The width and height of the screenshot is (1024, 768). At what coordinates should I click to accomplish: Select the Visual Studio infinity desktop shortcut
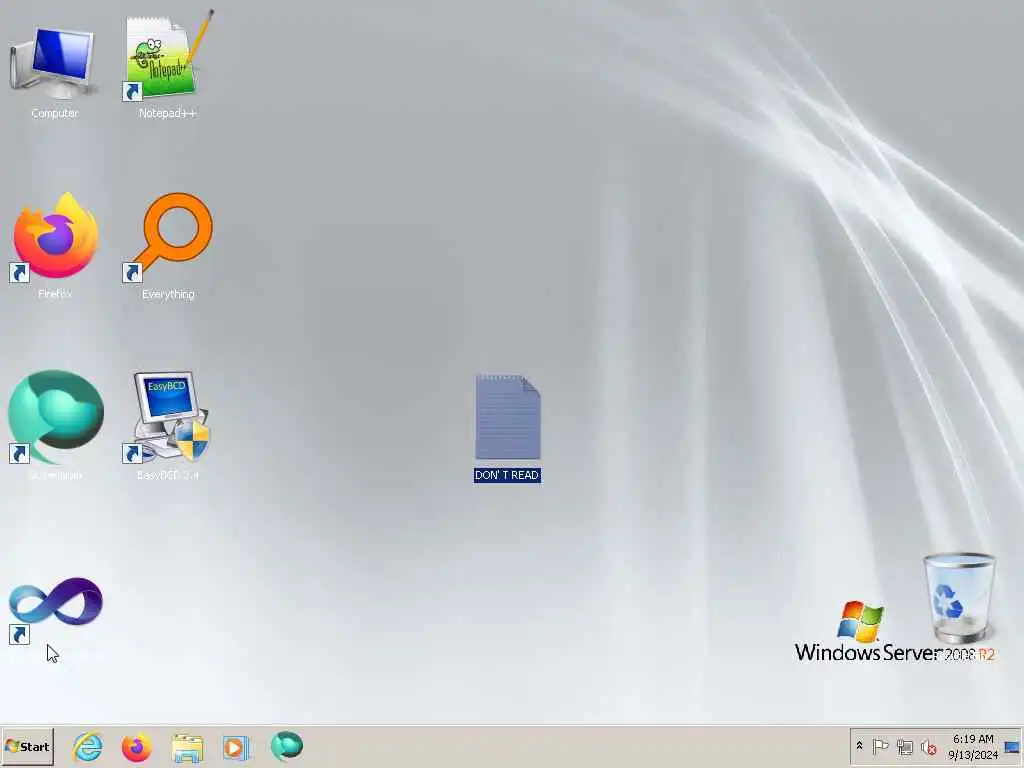56,609
